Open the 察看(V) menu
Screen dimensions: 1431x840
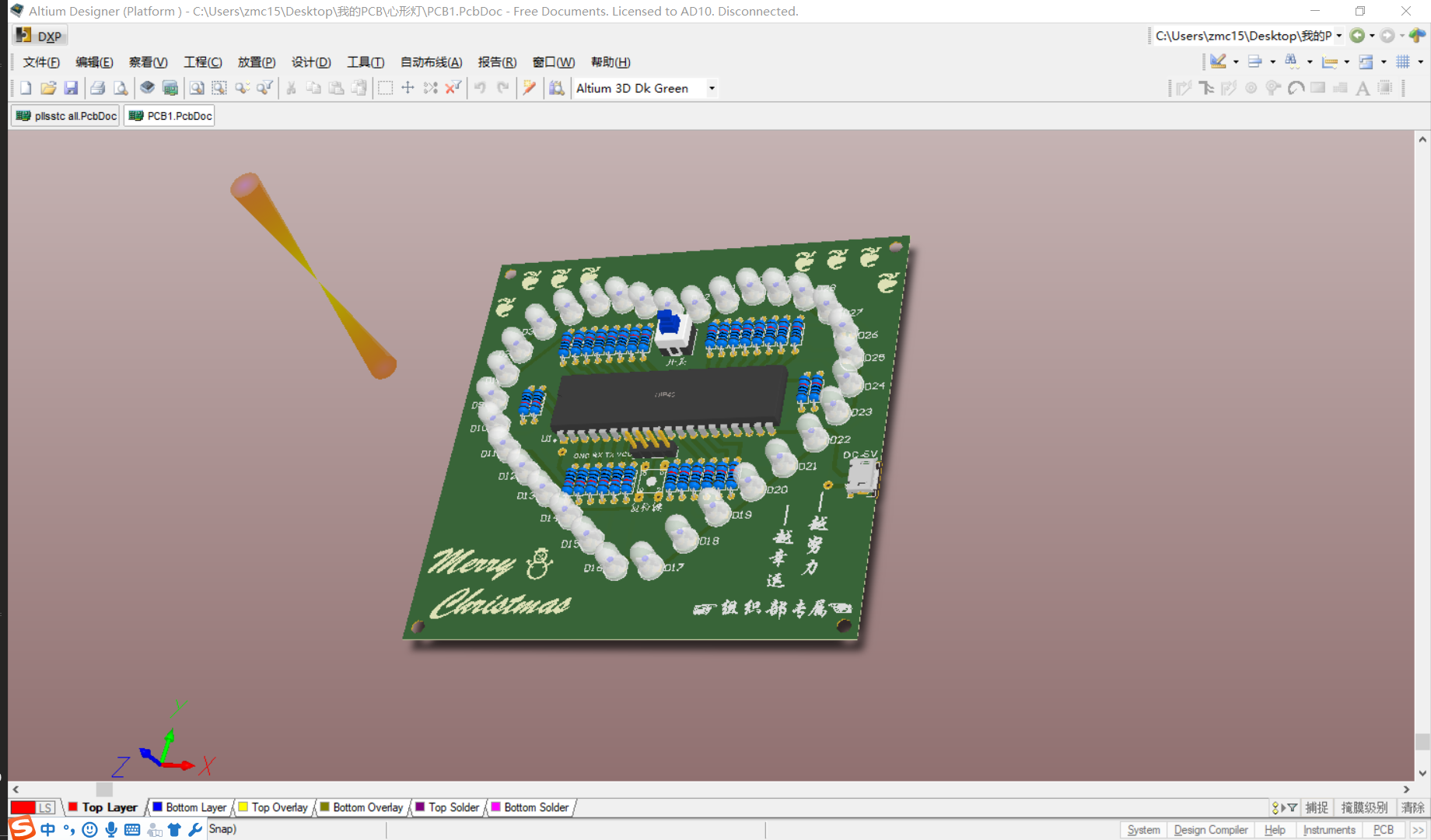[148, 62]
